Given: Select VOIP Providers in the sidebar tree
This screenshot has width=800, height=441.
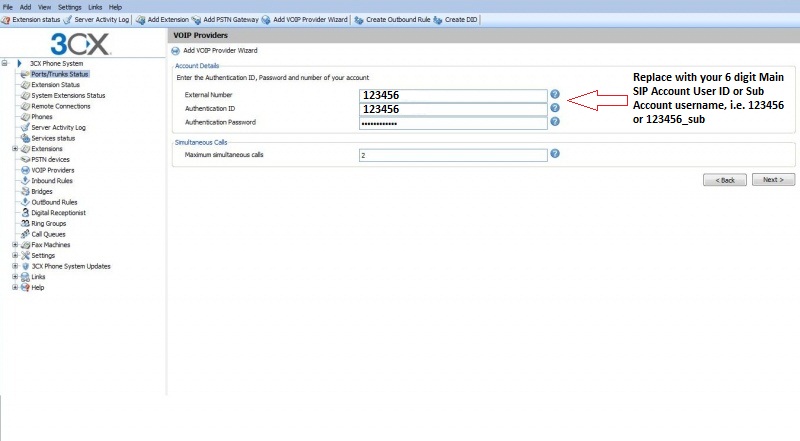Looking at the screenshot, I should click(x=52, y=170).
